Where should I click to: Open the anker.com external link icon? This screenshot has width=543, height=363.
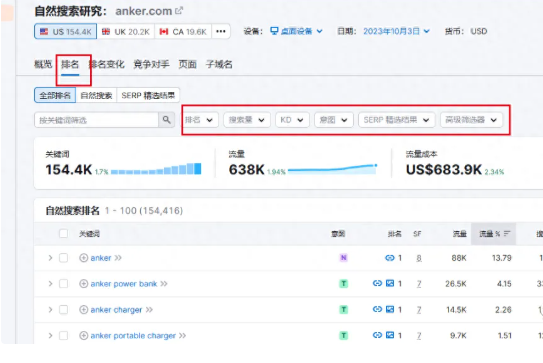179,11
